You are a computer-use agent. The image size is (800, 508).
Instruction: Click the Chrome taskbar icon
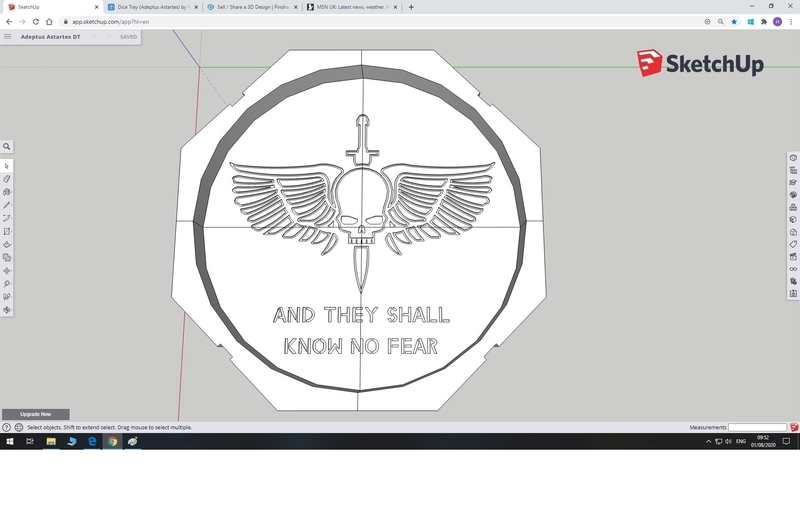[x=113, y=441]
